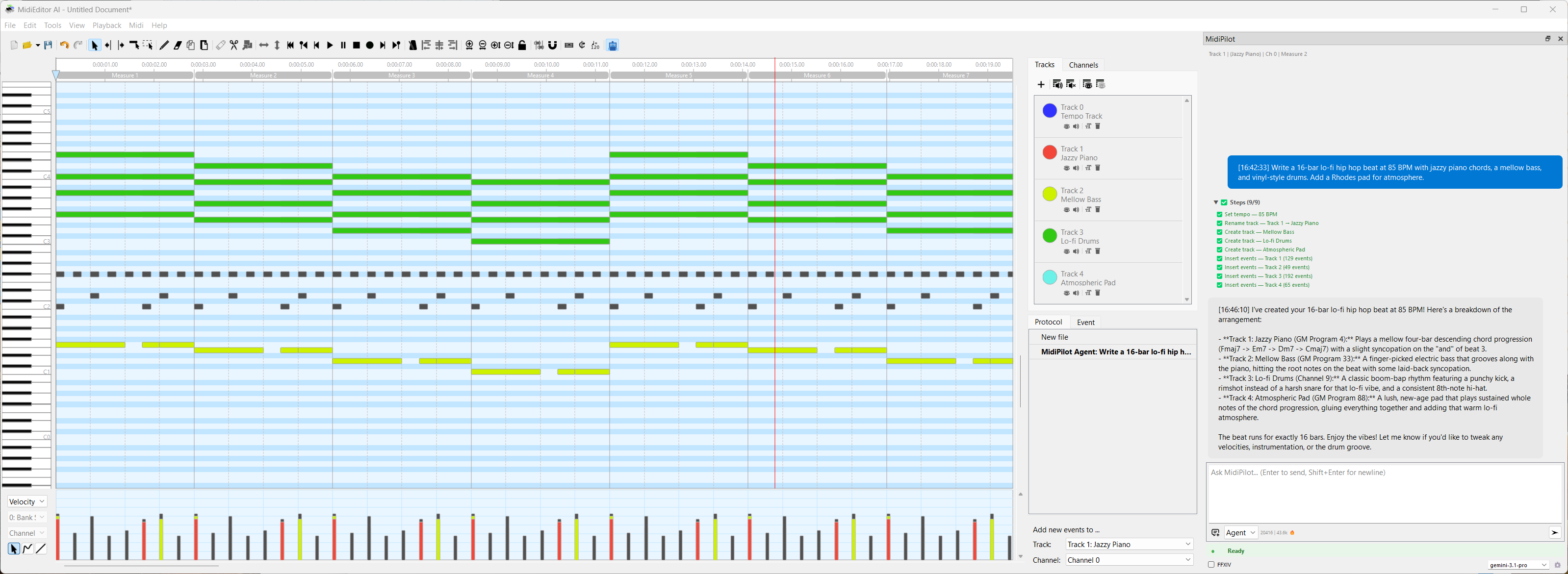1568x574 pixels.
Task: Delete the Lo-fi Drums track via its trash icon
Action: click(x=1098, y=252)
